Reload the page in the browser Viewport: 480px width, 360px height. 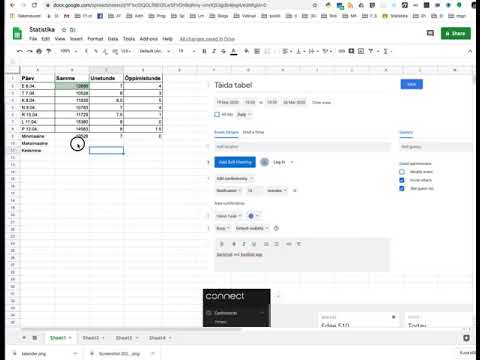pyautogui.click(x=35, y=5)
